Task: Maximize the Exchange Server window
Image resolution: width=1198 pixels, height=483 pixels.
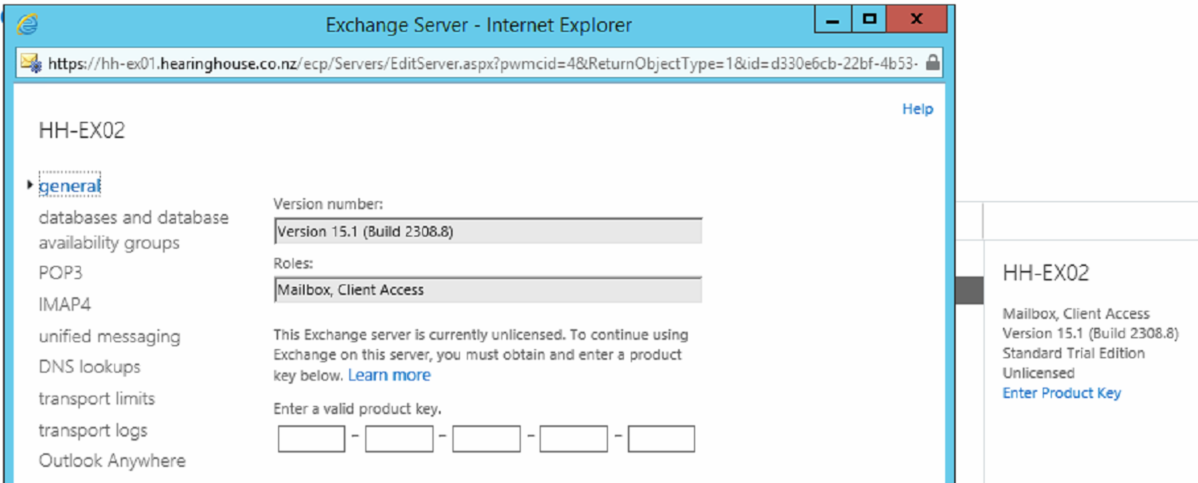Action: [x=869, y=19]
